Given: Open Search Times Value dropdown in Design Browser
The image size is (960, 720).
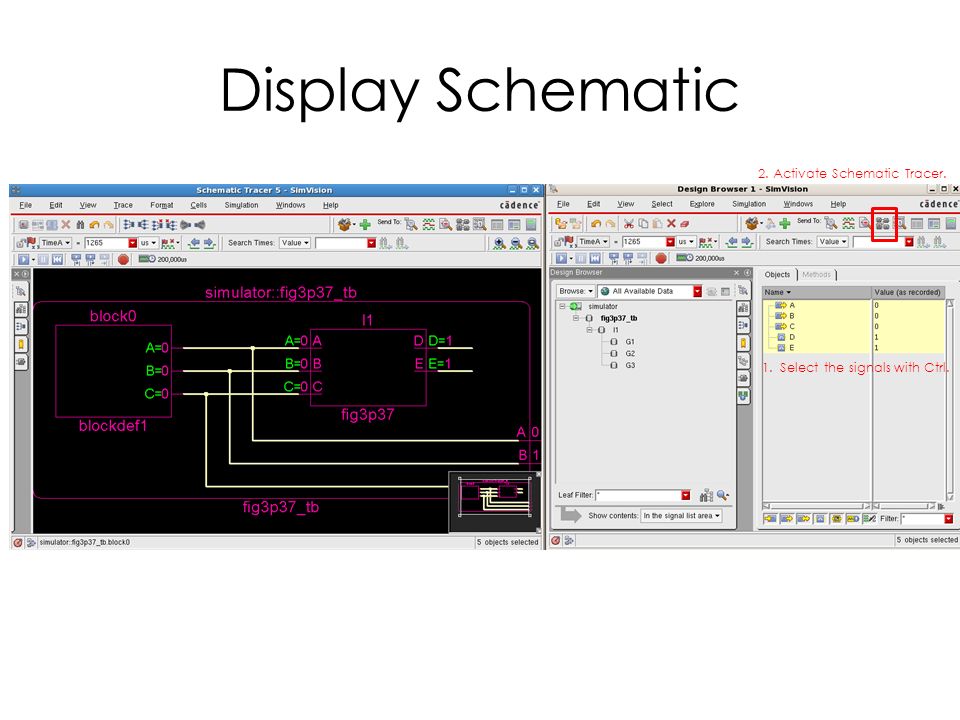Looking at the screenshot, I should coord(833,242).
